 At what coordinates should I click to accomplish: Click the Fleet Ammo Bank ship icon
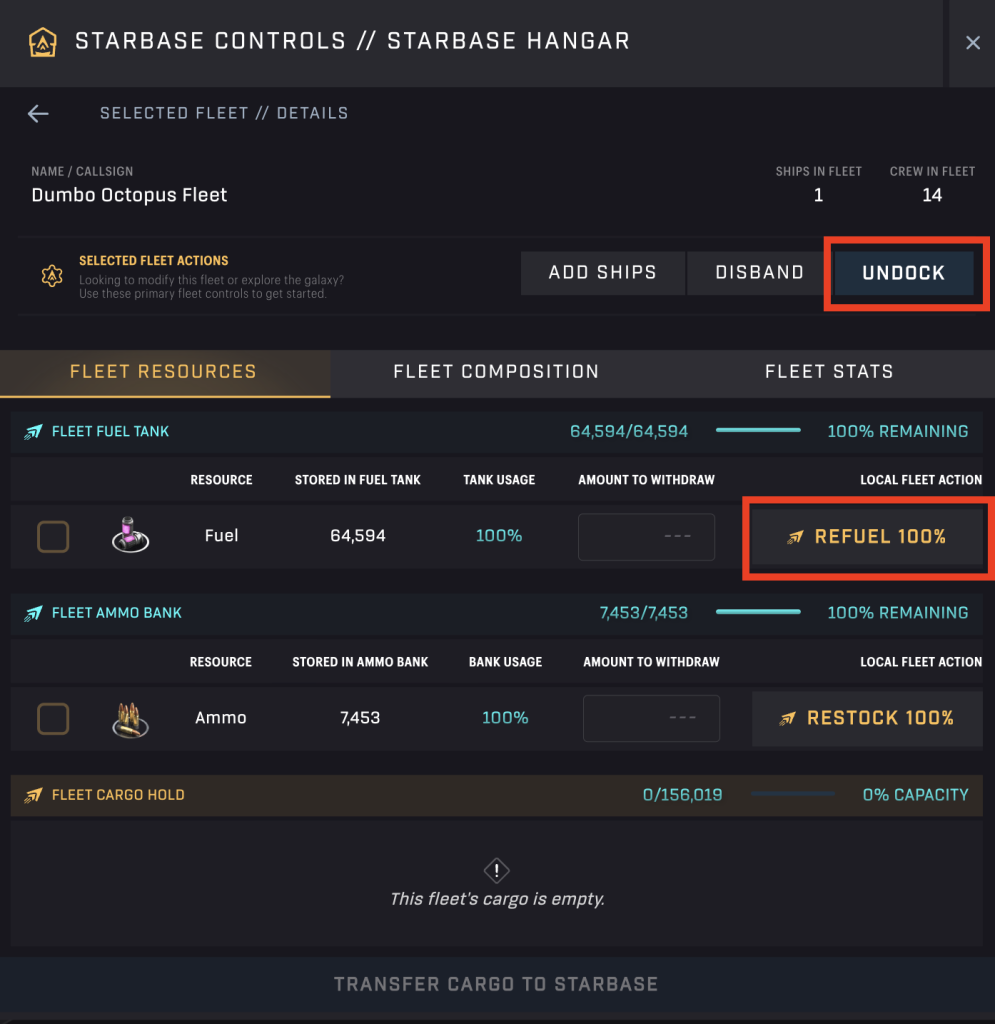click(35, 613)
